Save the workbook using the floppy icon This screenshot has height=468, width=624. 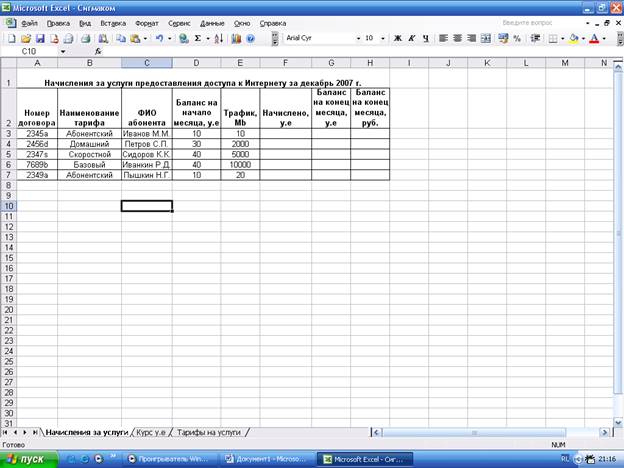click(x=40, y=39)
